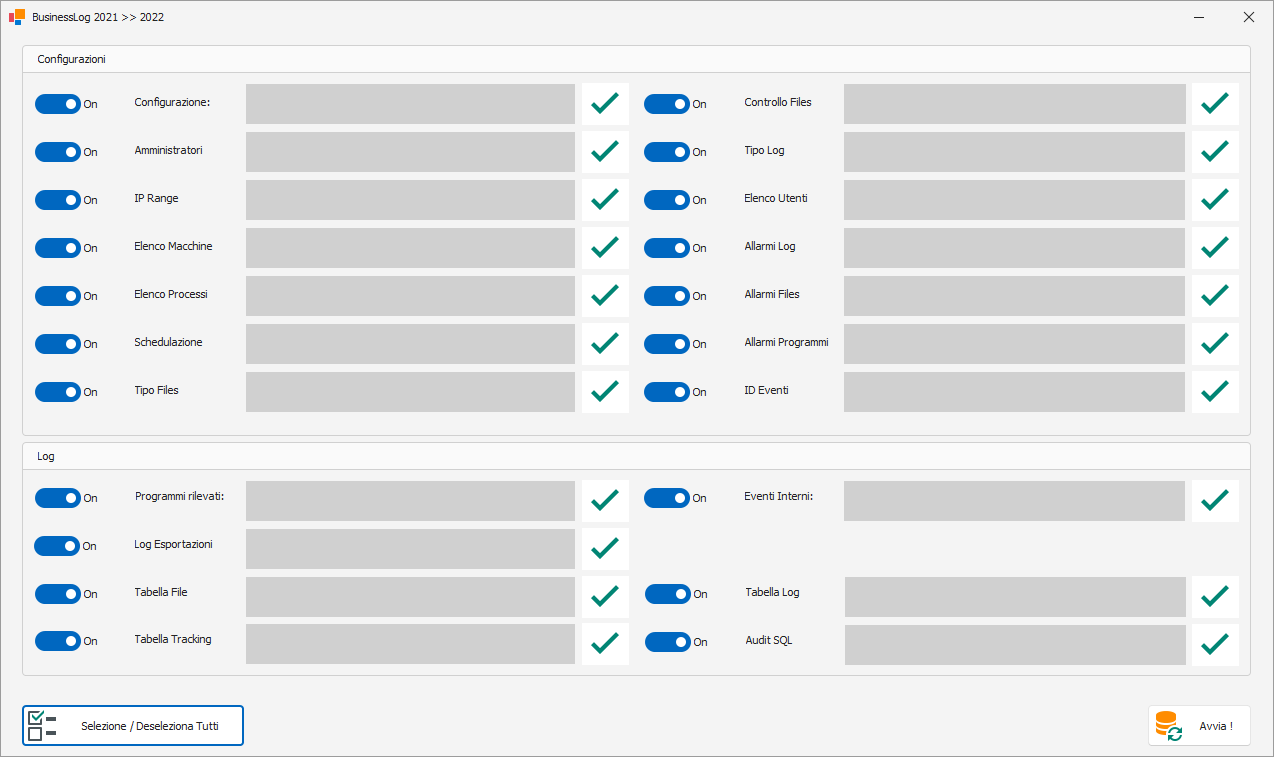Click the checkmark icon for Elenco Utenti
Image resolution: width=1274 pixels, height=757 pixels.
[1215, 199]
